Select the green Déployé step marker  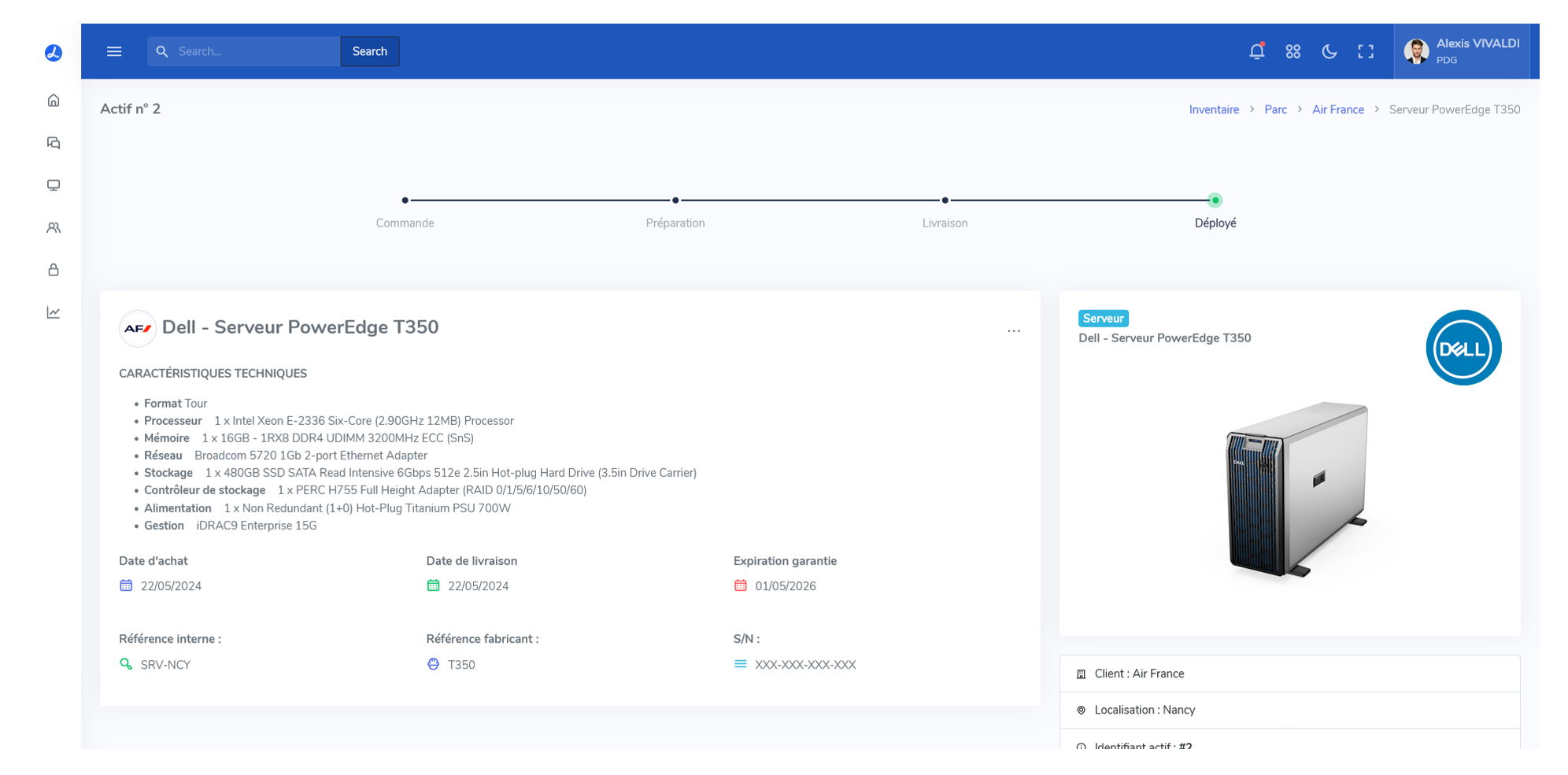coord(1215,201)
